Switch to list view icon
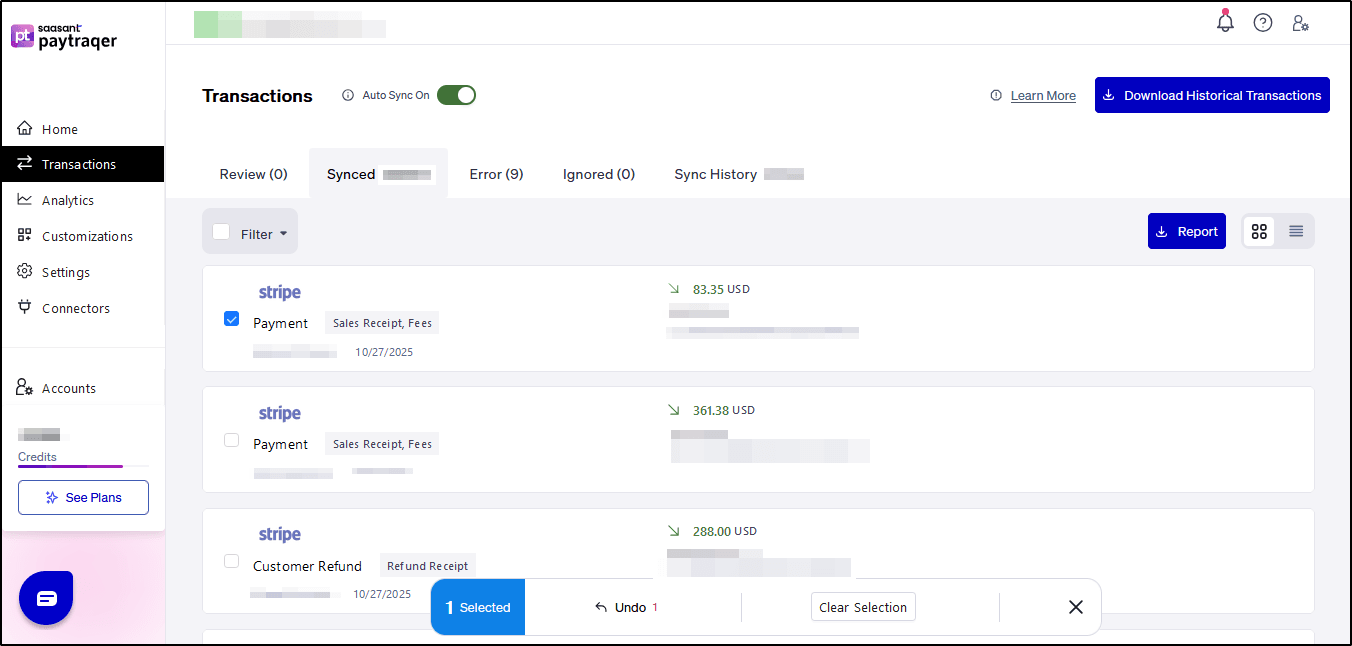The image size is (1352, 646). point(1296,231)
